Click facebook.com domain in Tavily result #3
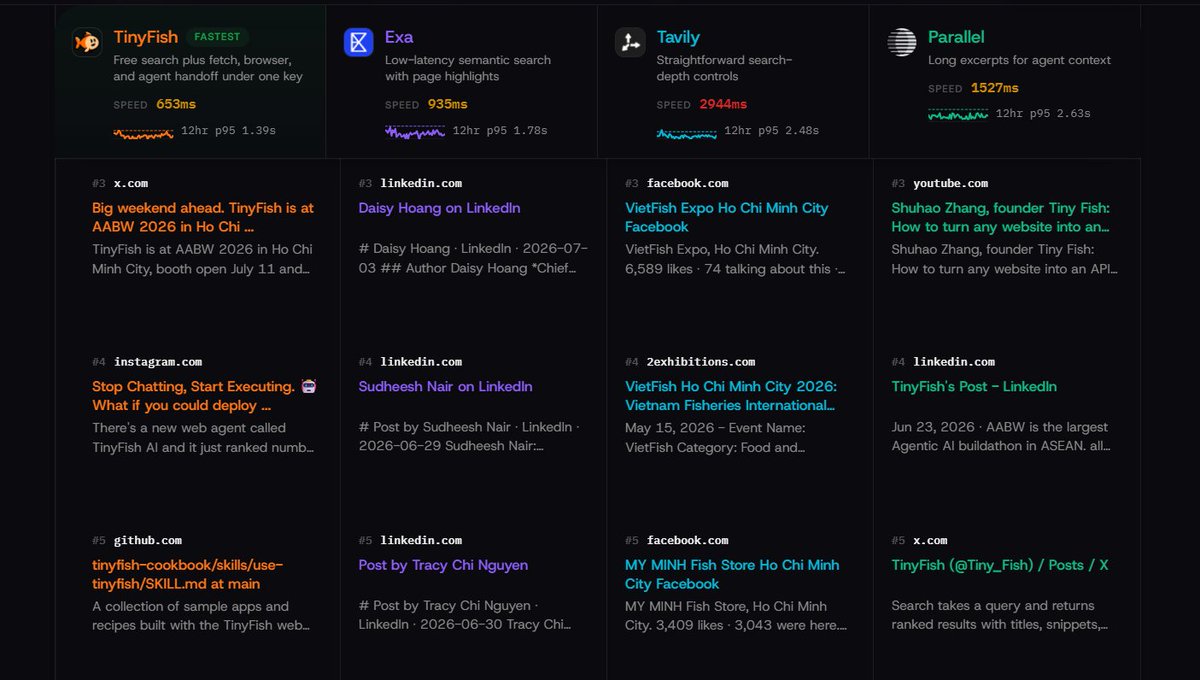Viewport: 1200px width, 680px height. click(688, 183)
